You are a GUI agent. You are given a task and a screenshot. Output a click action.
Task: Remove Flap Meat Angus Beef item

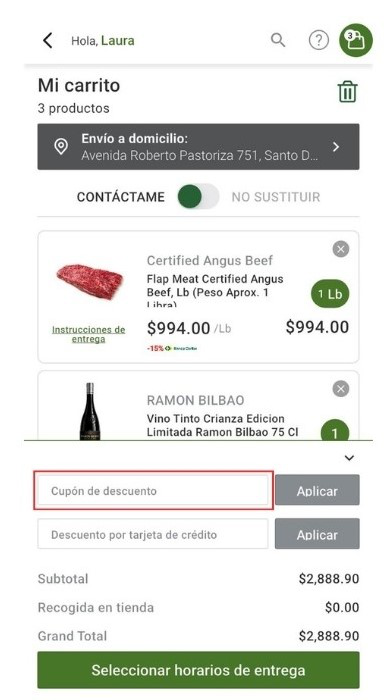[x=340, y=249]
